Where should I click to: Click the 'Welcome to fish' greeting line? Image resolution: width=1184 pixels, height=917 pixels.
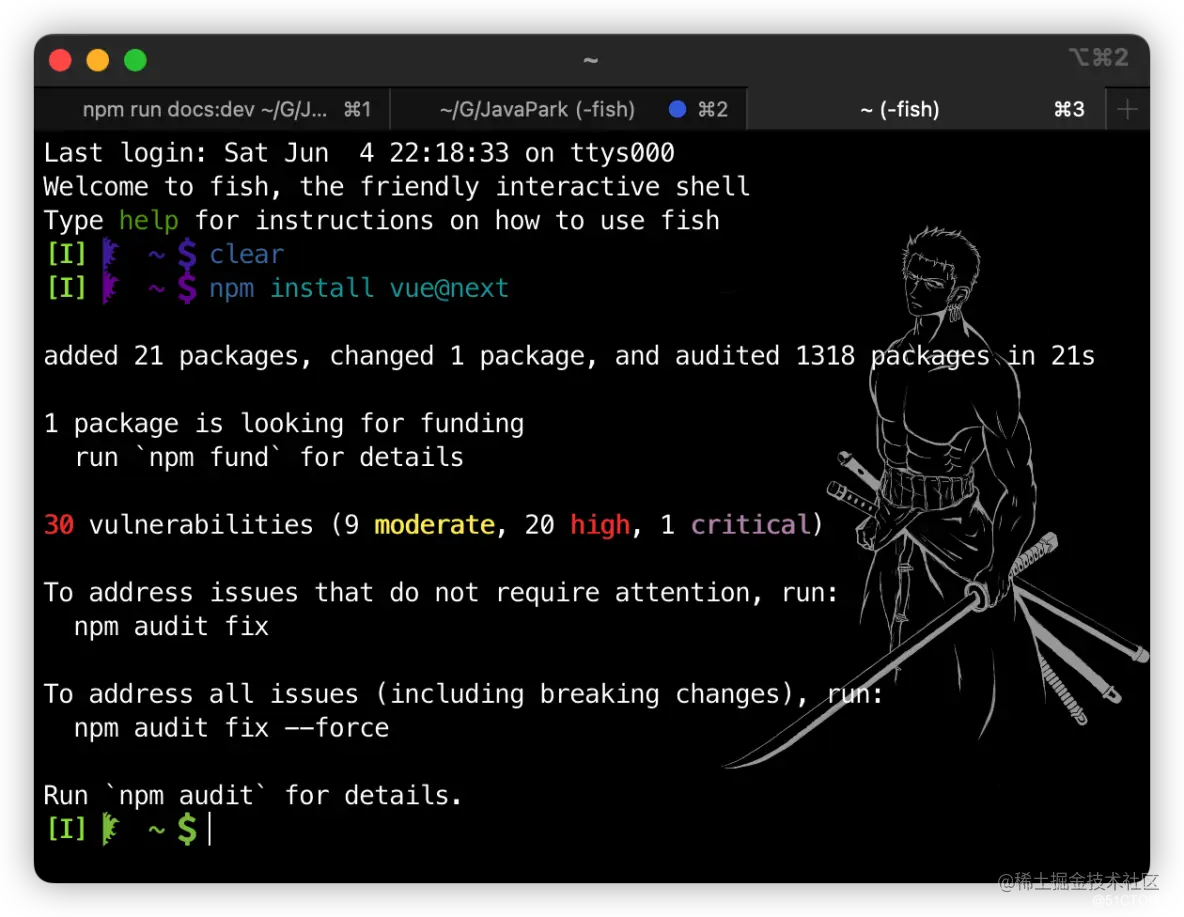[396, 187]
